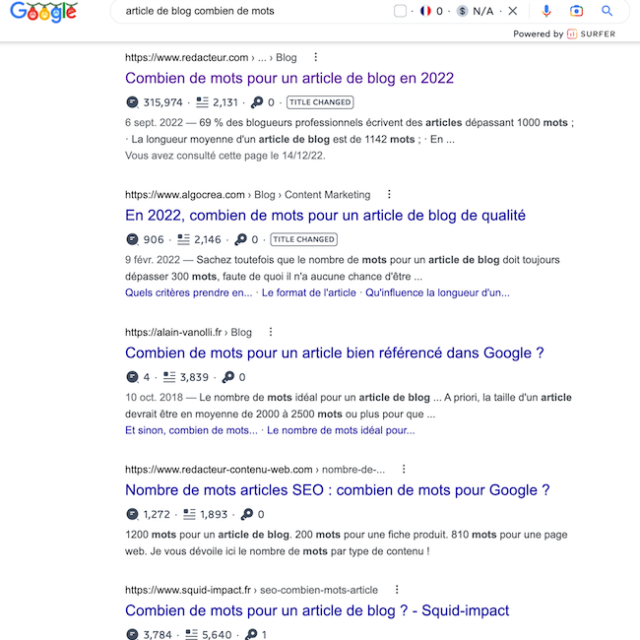This screenshot has width=640, height=640.
Task: Clear the search query with X
Action: [513, 11]
